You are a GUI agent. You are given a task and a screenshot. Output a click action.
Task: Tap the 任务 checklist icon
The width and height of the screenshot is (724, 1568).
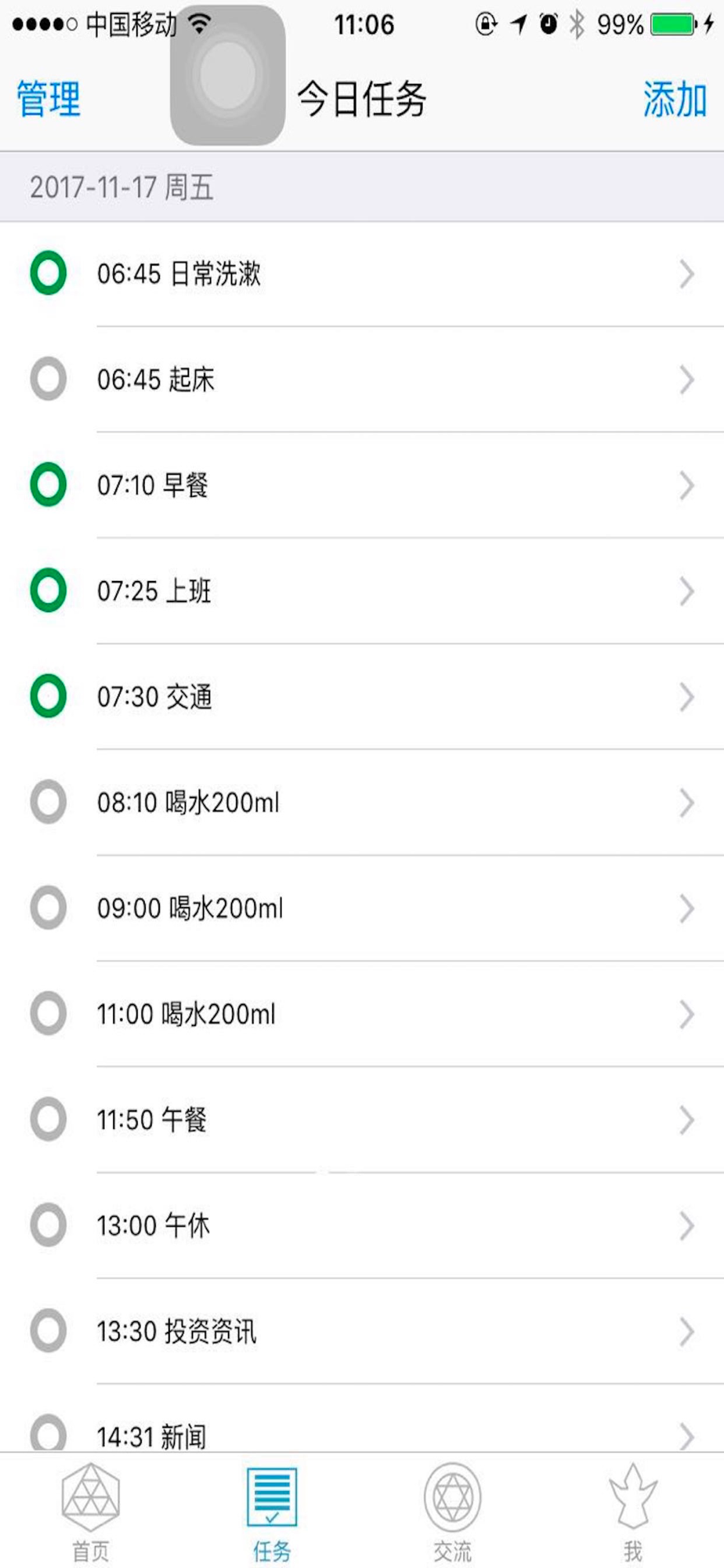(272, 1497)
